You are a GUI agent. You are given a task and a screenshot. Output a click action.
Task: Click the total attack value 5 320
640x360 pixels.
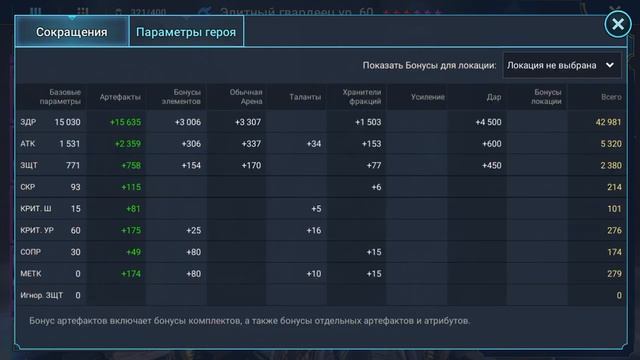point(611,144)
